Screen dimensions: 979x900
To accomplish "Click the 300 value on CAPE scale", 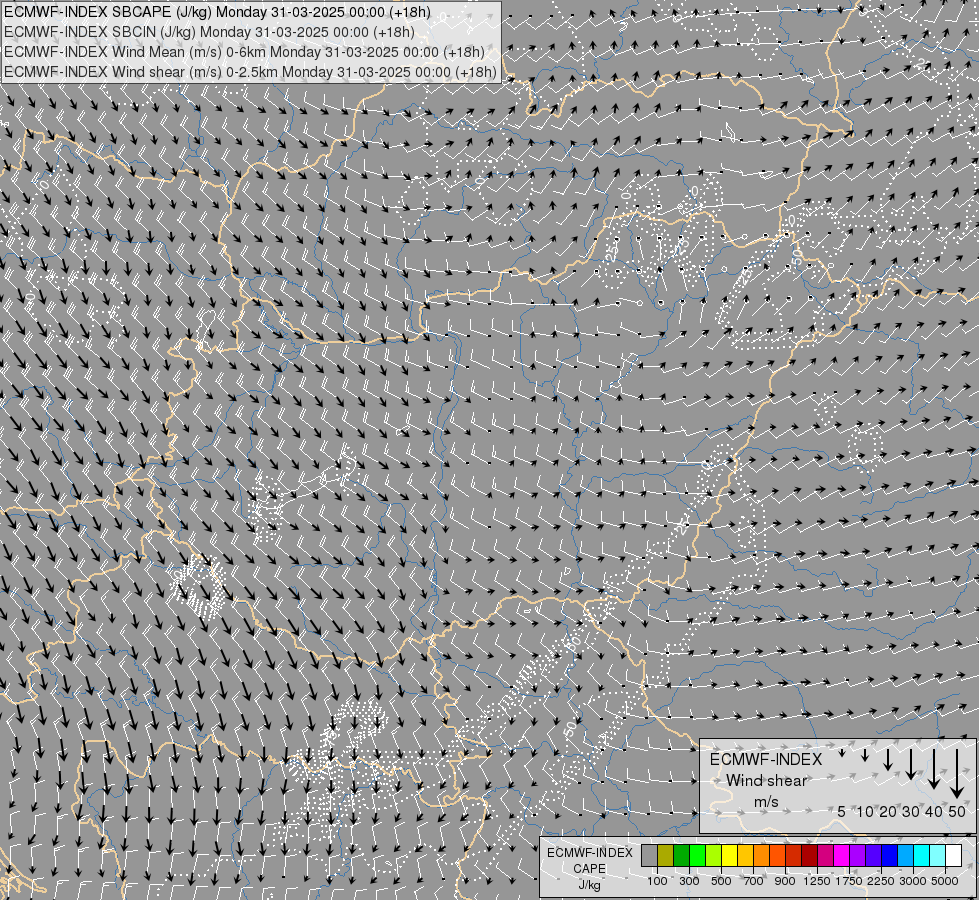I will (x=689, y=881).
